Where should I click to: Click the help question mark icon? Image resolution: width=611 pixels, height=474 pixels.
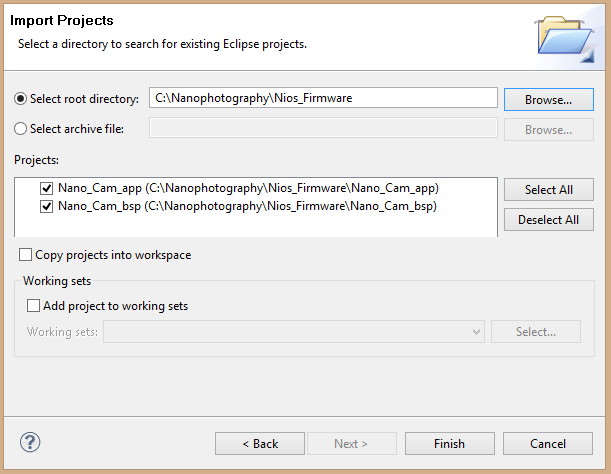pos(30,442)
